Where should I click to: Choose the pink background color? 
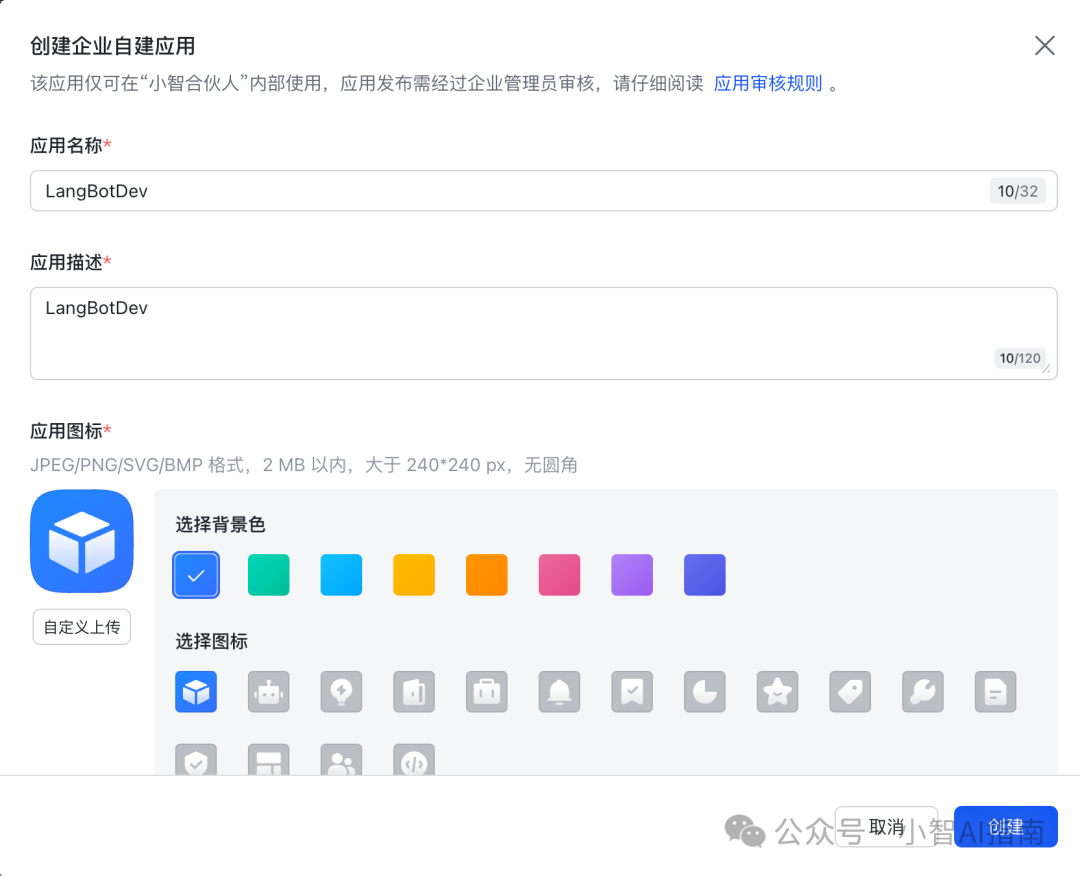click(559, 575)
